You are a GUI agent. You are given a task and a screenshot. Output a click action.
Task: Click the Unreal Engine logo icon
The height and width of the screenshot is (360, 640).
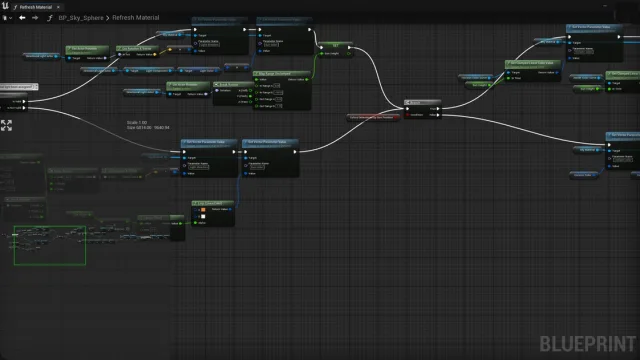(x=5, y=6)
